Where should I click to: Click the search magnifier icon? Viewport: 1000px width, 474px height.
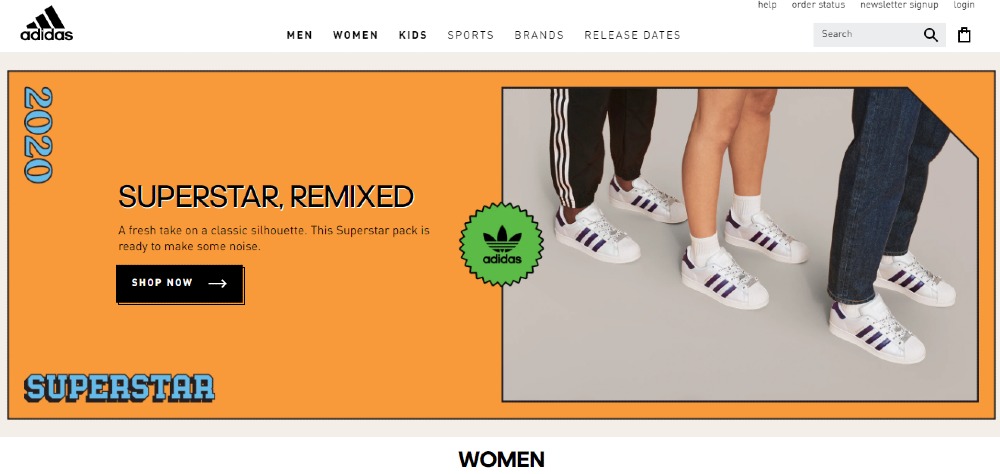(x=930, y=35)
